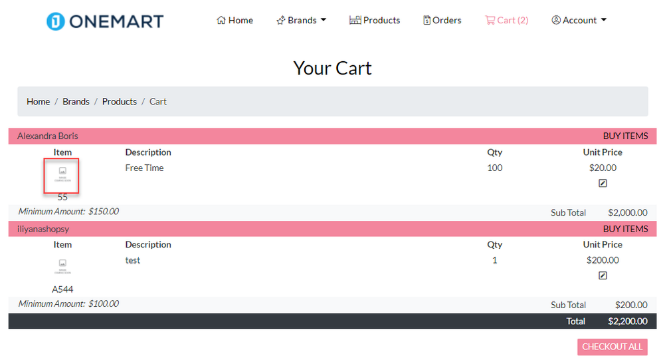Viewport: 669px width, 364px height.
Task: Click Brands in the breadcrumb
Action: pos(76,102)
